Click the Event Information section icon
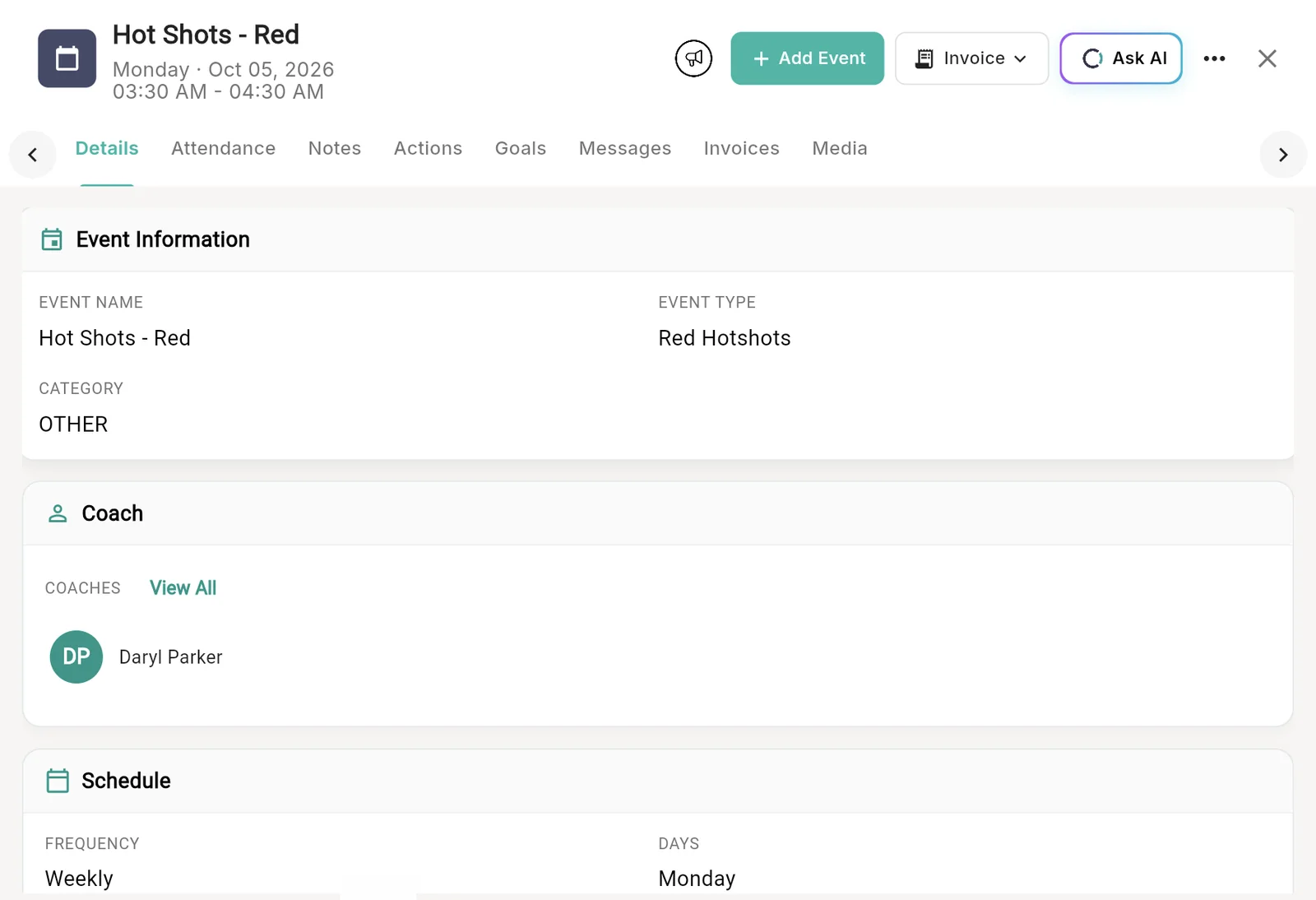The width and height of the screenshot is (1316, 900). point(52,239)
